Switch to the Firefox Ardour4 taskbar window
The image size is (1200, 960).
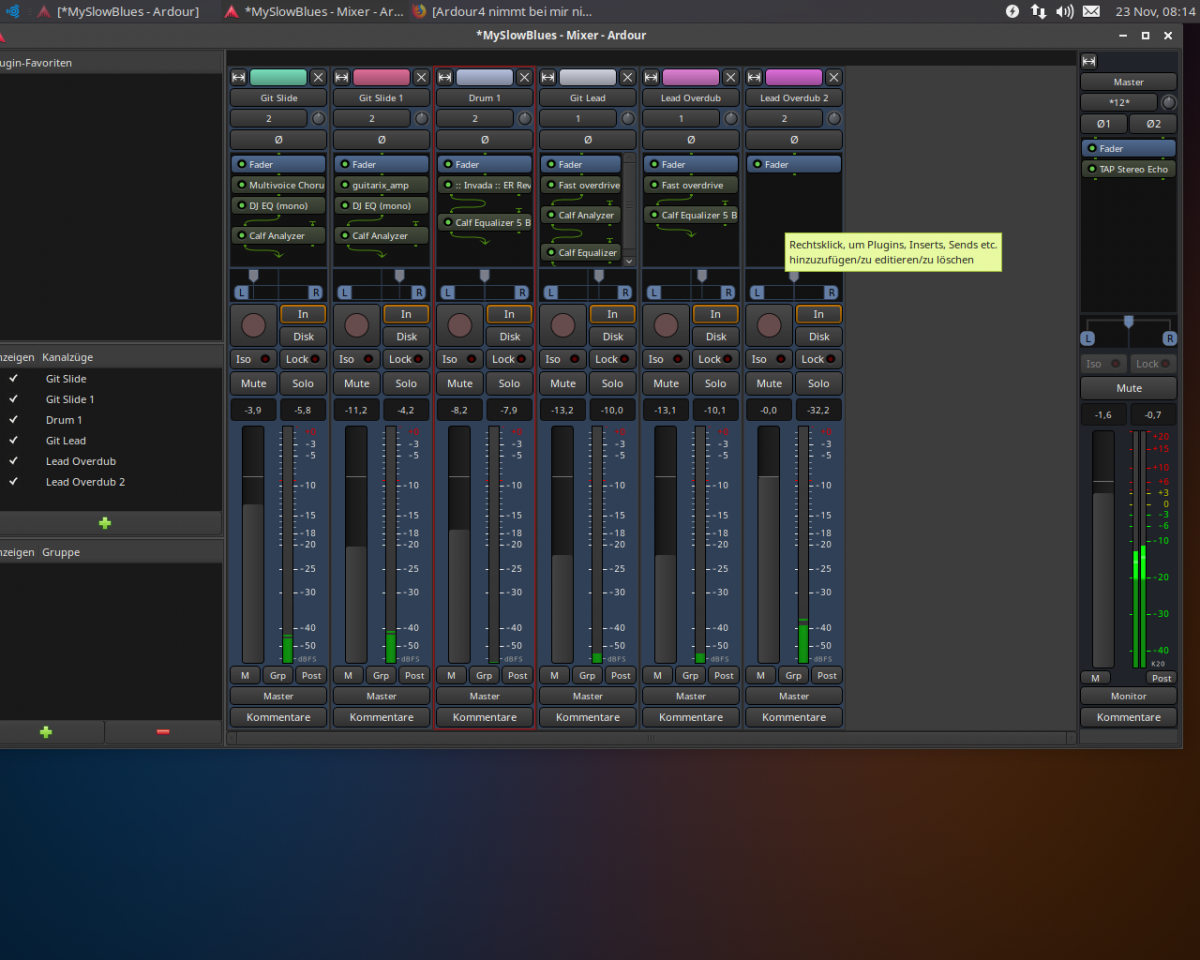(x=501, y=11)
